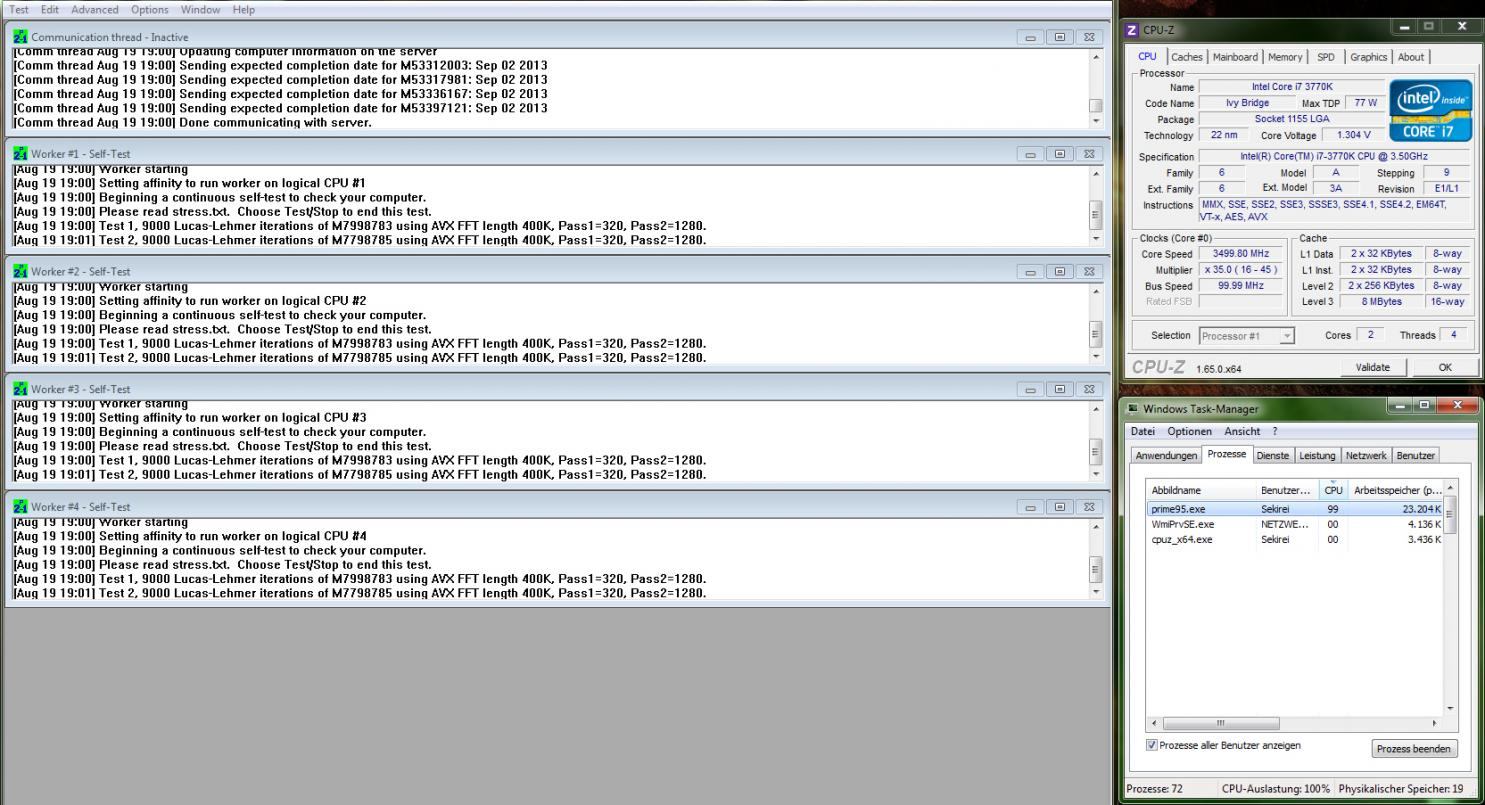The image size is (1485, 805).
Task: Switch to the Leistung tab
Action: pos(1317,456)
